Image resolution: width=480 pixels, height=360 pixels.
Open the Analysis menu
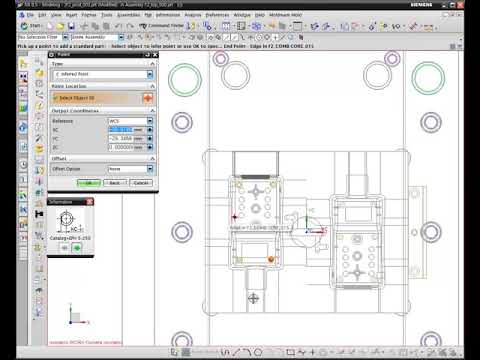[193, 15]
